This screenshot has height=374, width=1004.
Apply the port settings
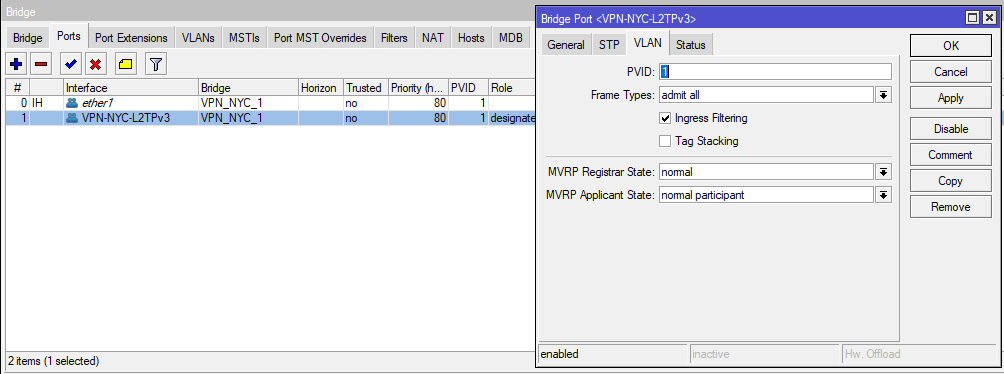[x=951, y=98]
